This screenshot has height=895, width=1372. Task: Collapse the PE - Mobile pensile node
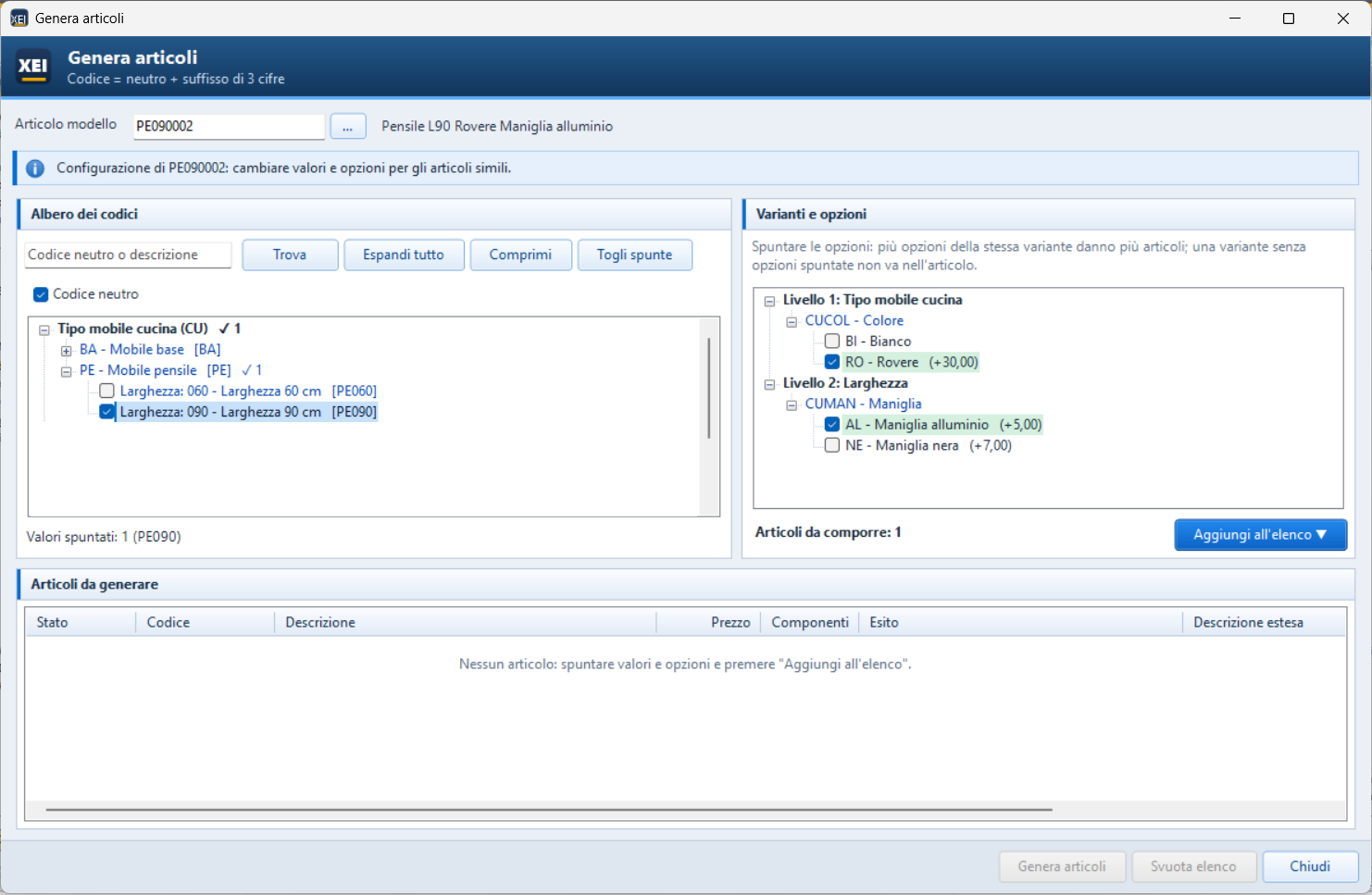pos(66,371)
